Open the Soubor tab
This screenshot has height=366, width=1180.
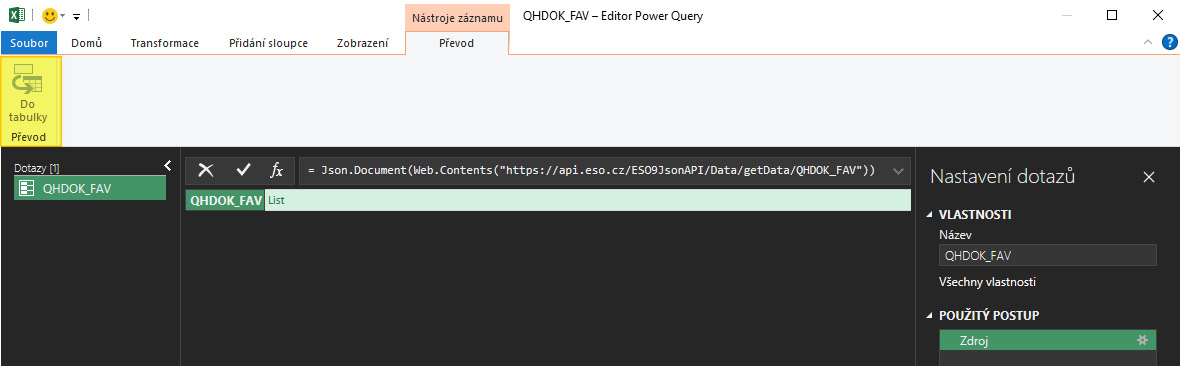tap(29, 43)
